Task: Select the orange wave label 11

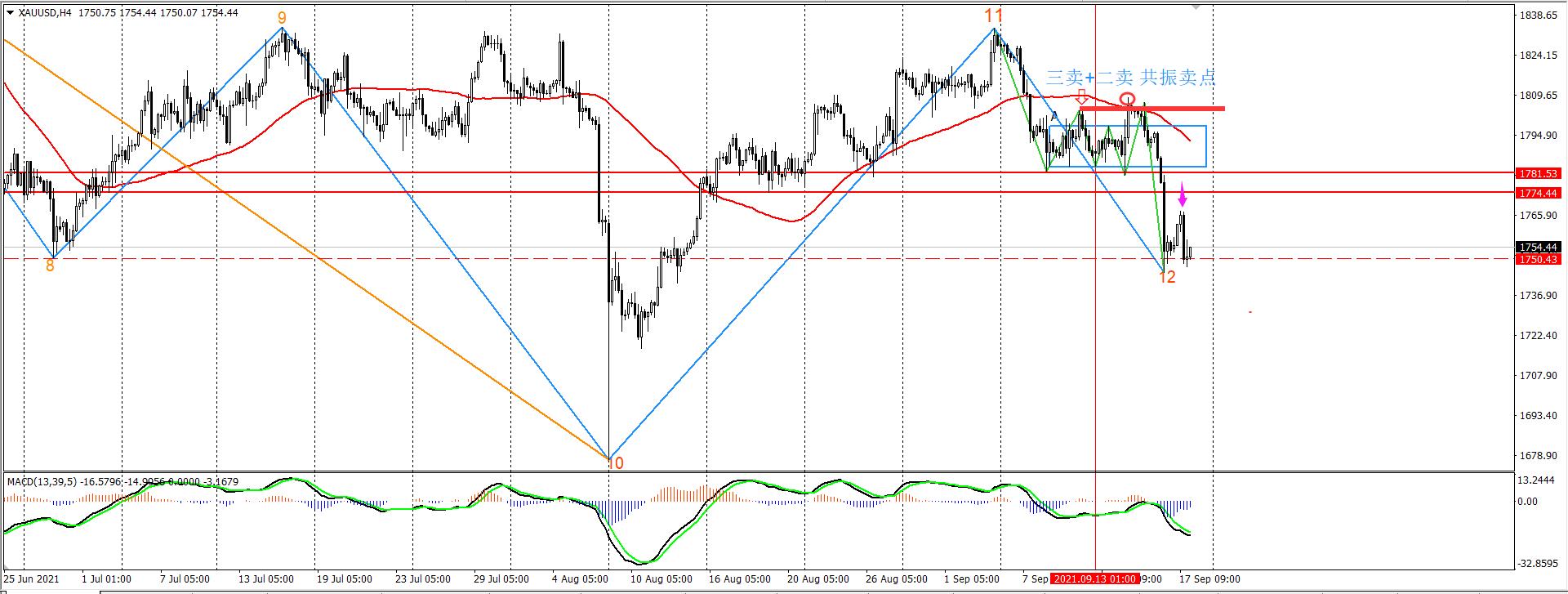Action: point(993,16)
